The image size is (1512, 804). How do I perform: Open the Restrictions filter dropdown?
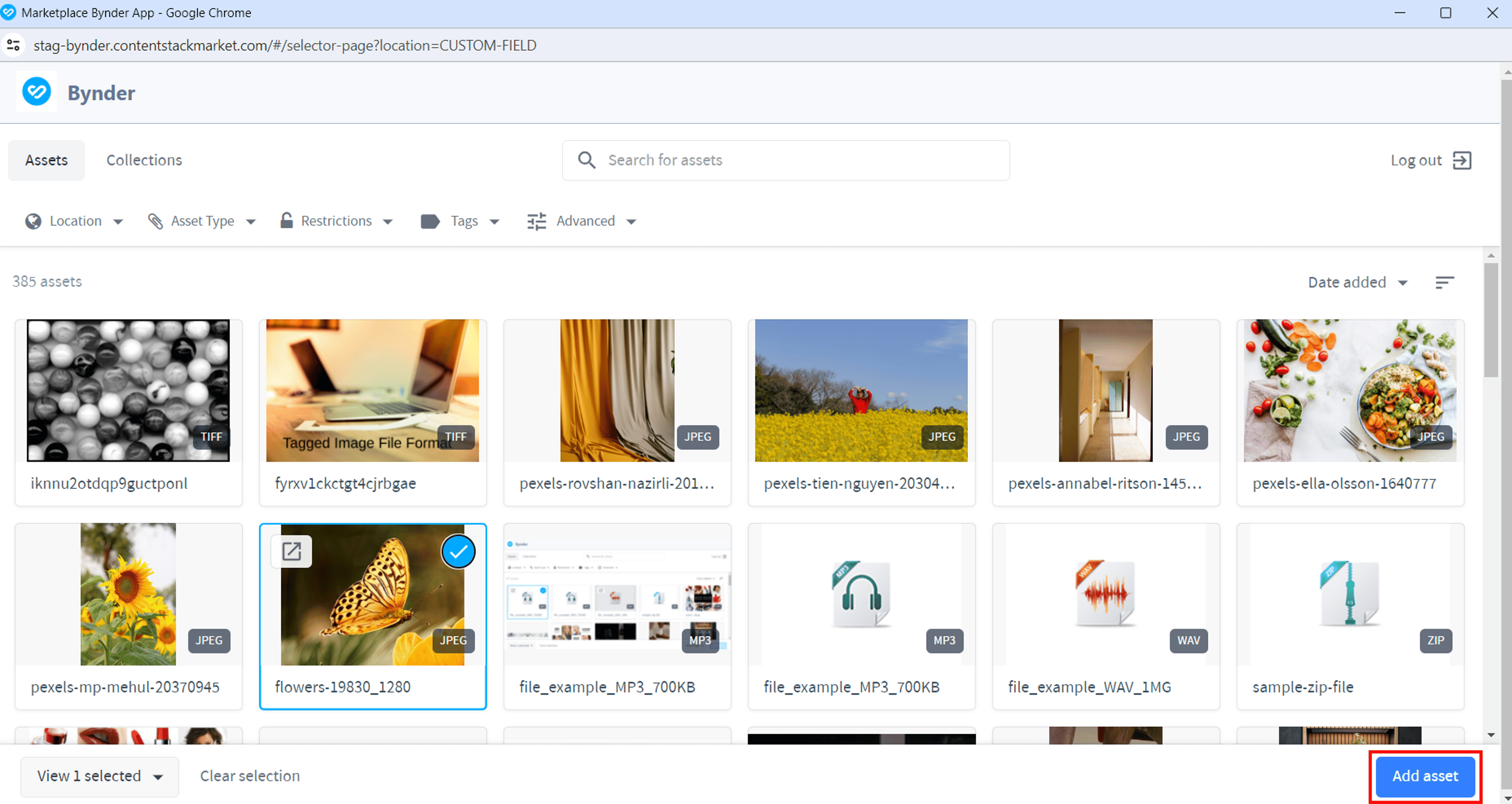tap(387, 222)
